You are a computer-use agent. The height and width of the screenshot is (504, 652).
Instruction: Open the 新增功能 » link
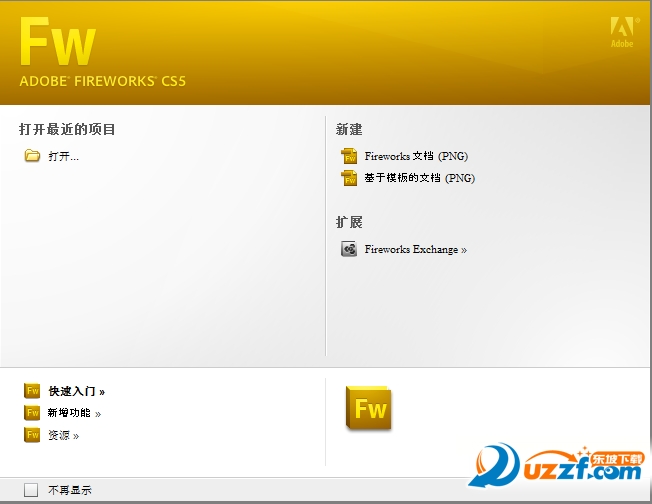pyautogui.click(x=74, y=413)
